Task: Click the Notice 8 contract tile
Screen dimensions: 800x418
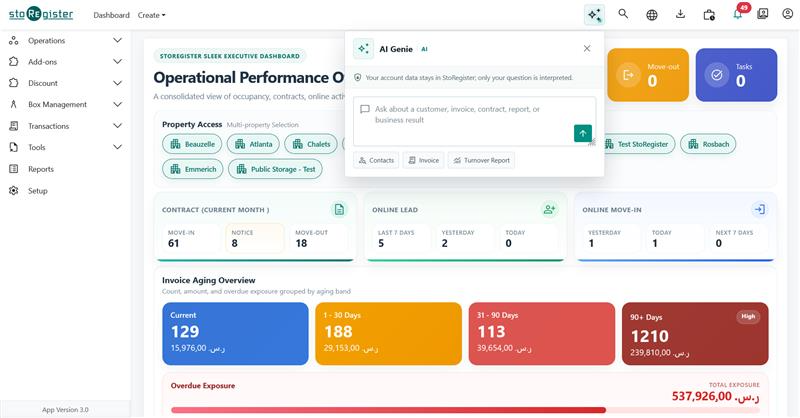Action: click(255, 238)
